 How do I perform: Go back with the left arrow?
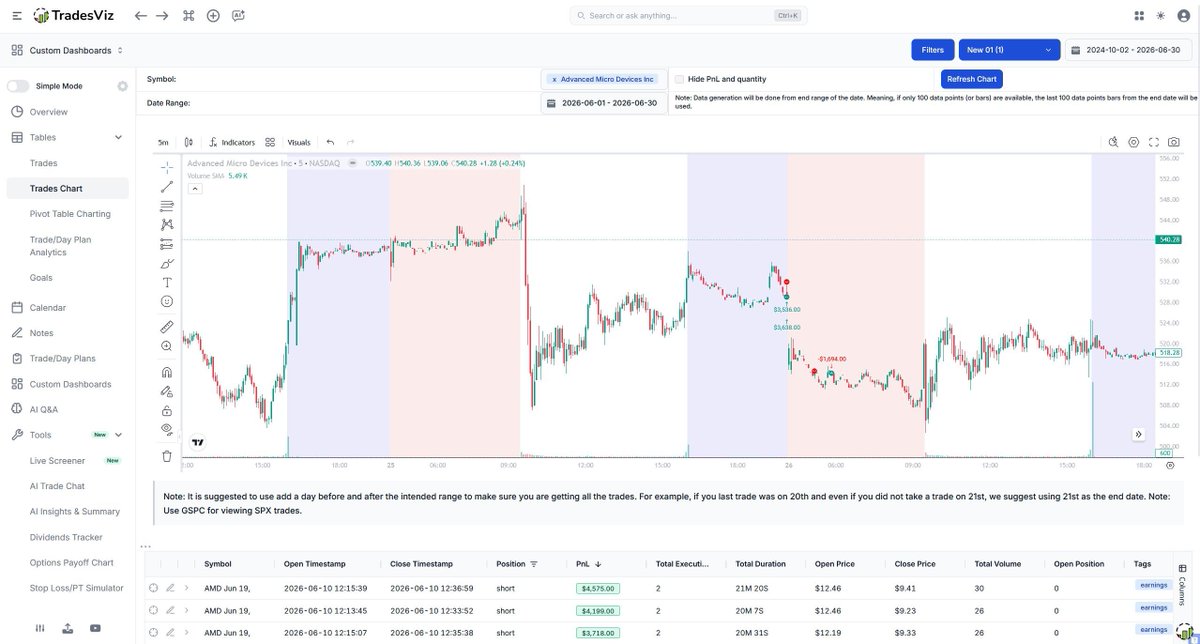click(141, 16)
